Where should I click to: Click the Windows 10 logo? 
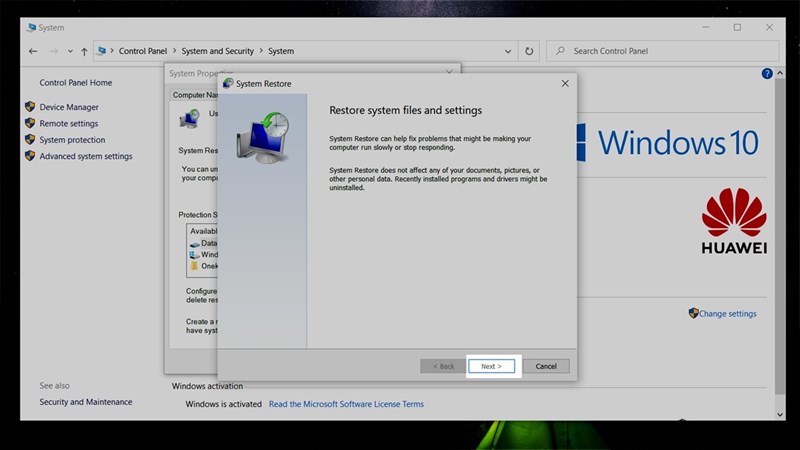point(667,142)
